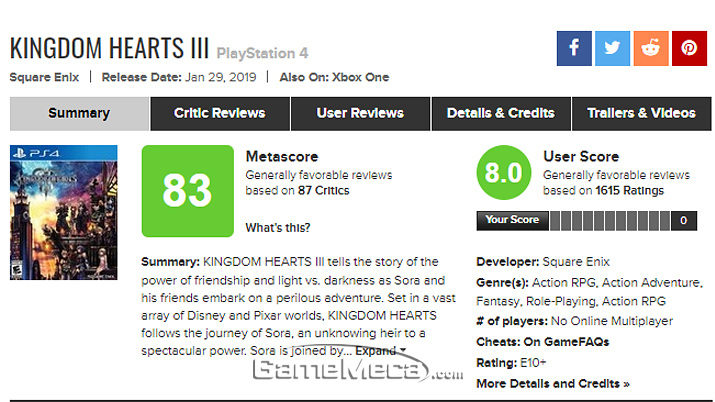View the Trailers & Videos tab
The height and width of the screenshot is (402, 715).
pos(641,113)
